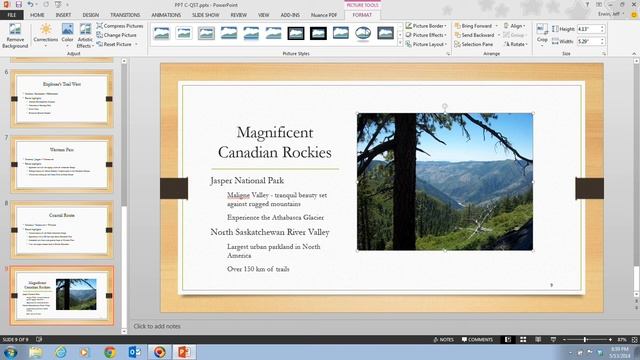Switch to the REVIEW tab

(238, 15)
